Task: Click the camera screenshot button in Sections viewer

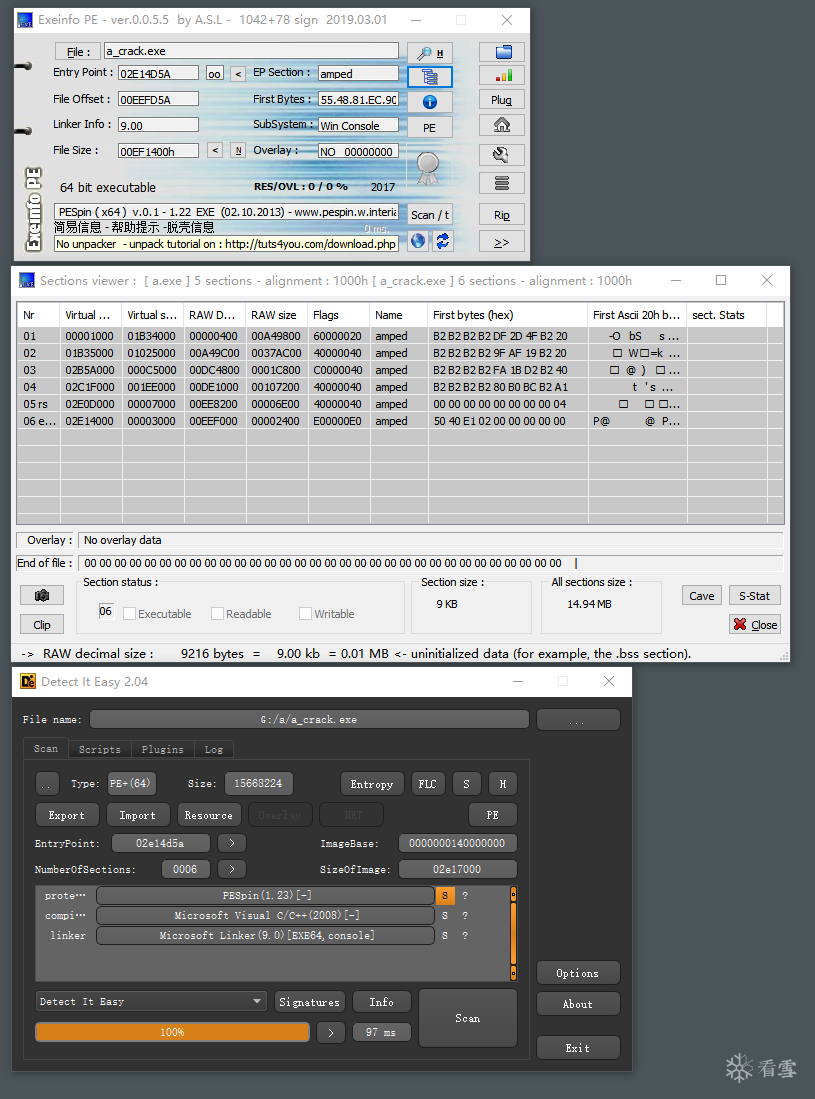Action: [x=42, y=595]
